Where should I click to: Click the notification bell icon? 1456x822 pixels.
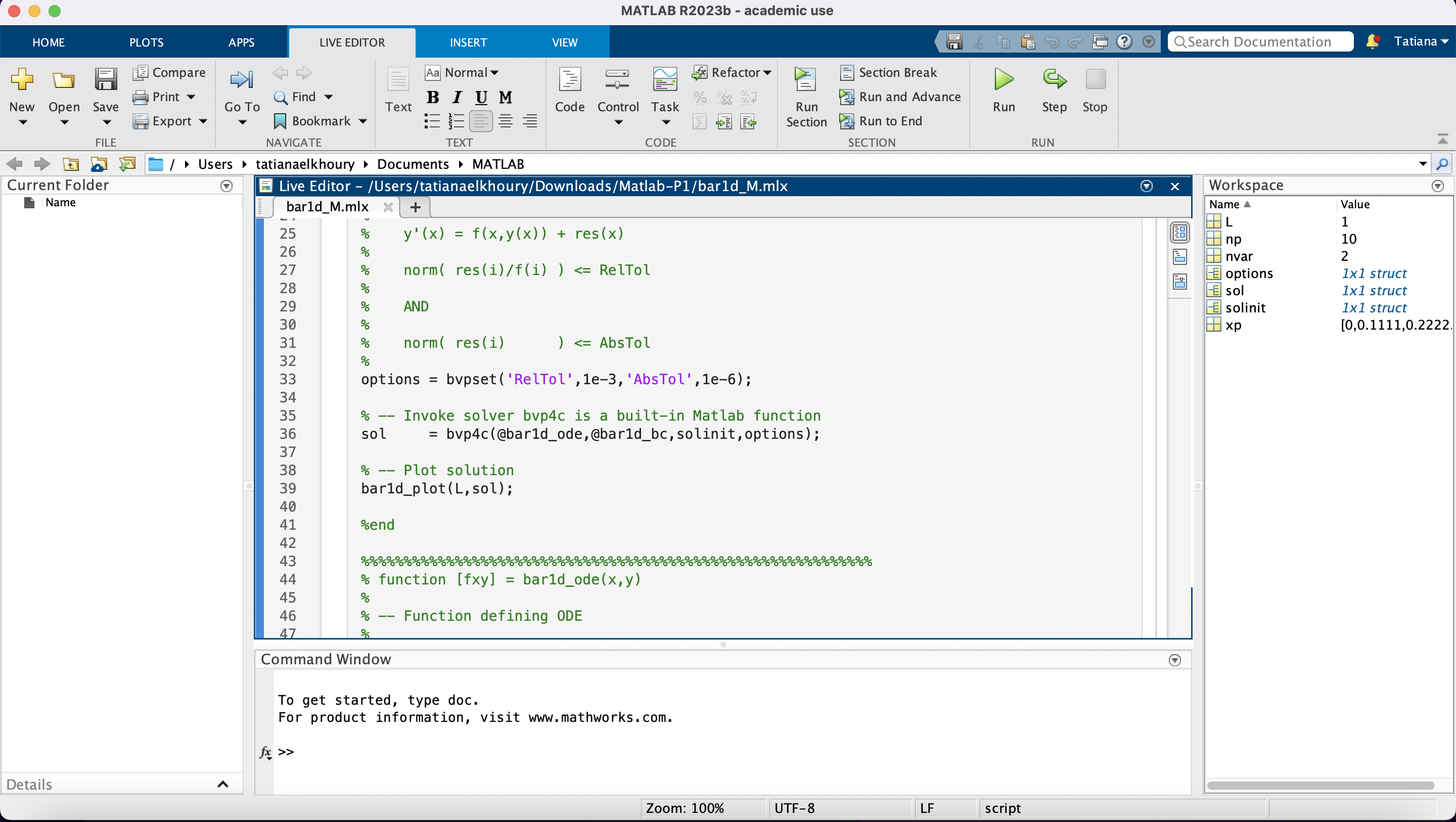click(1372, 41)
